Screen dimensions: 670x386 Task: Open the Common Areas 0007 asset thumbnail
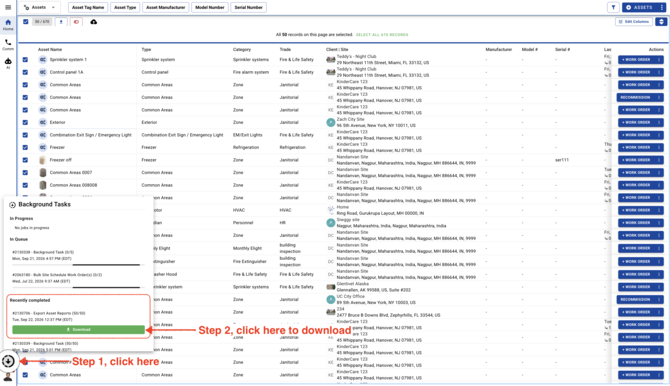42,173
